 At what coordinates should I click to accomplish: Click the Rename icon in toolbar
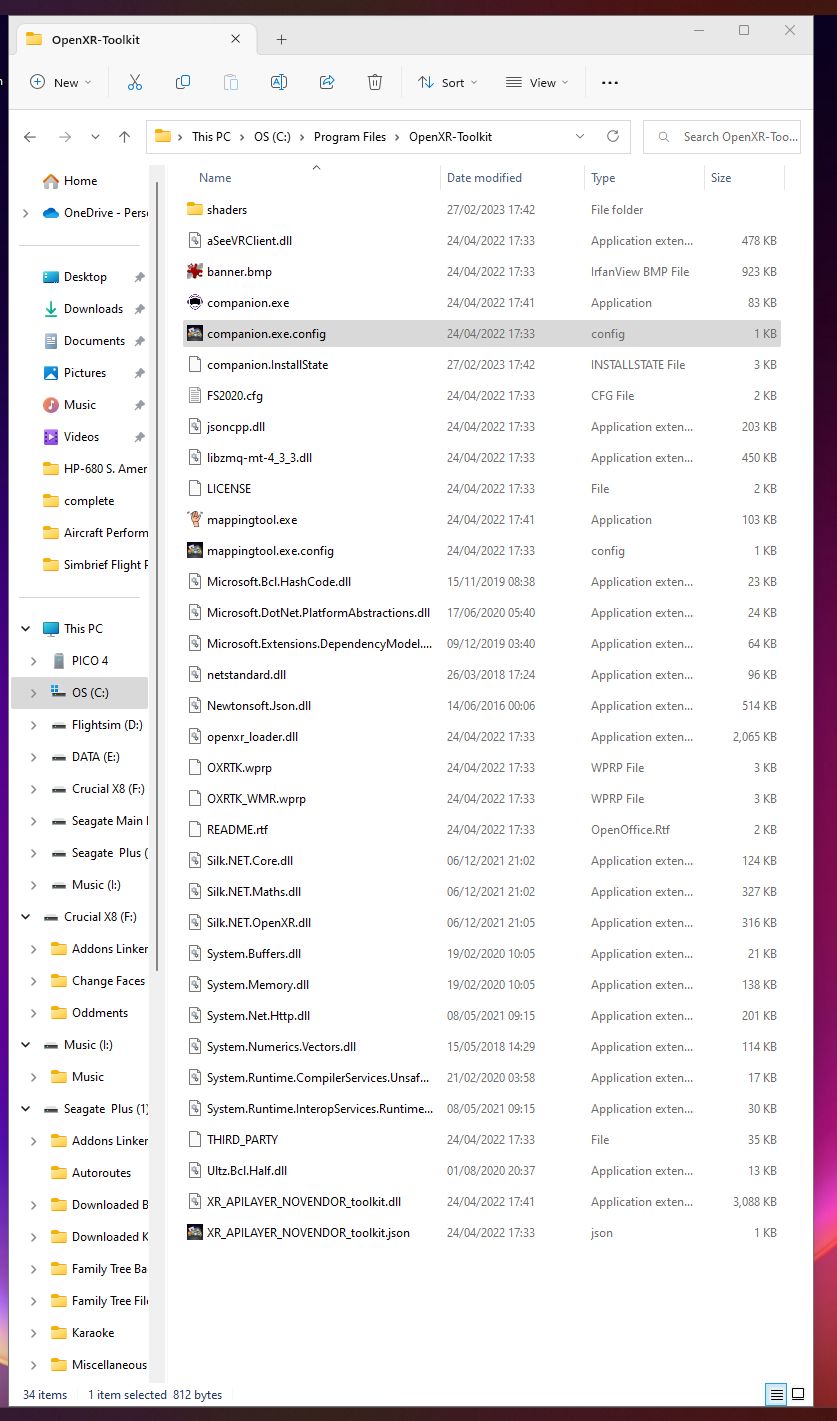click(x=279, y=82)
